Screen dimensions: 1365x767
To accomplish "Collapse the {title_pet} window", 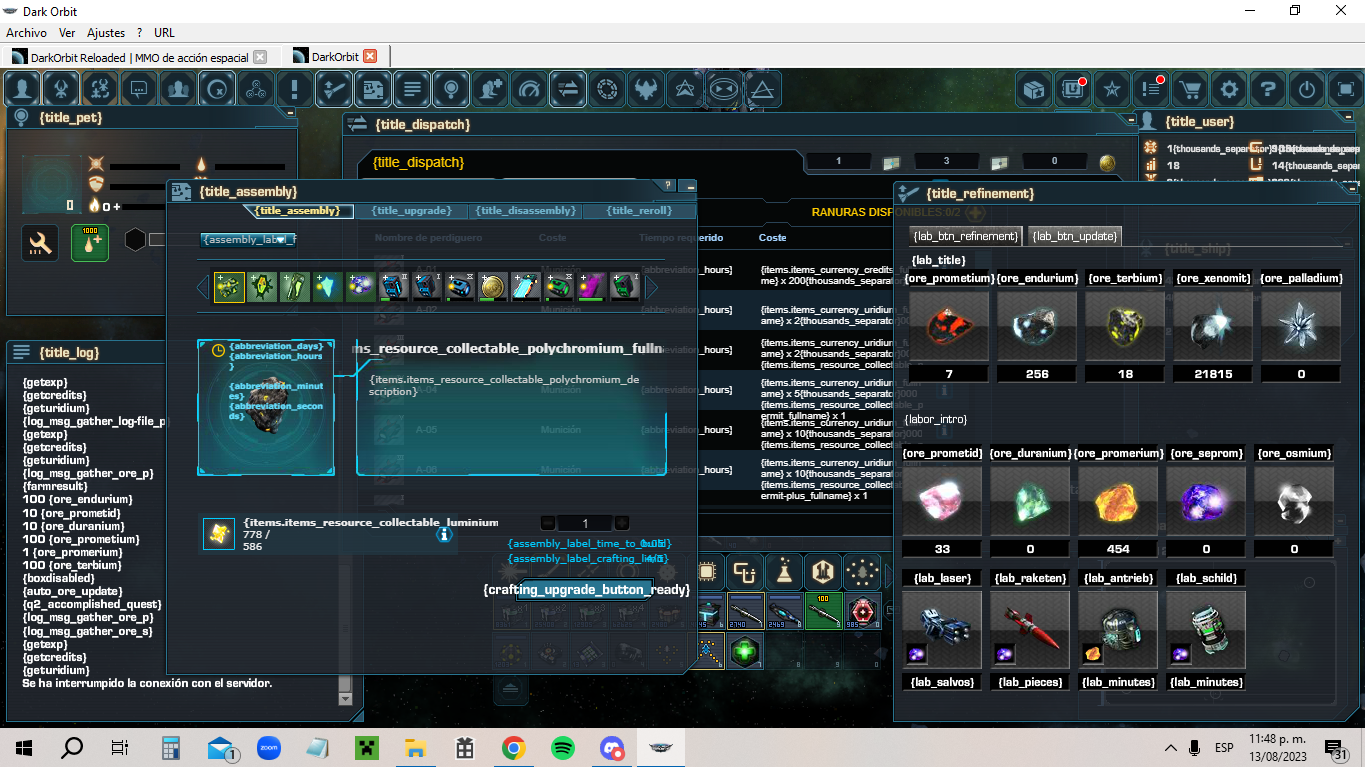I will click(x=290, y=115).
